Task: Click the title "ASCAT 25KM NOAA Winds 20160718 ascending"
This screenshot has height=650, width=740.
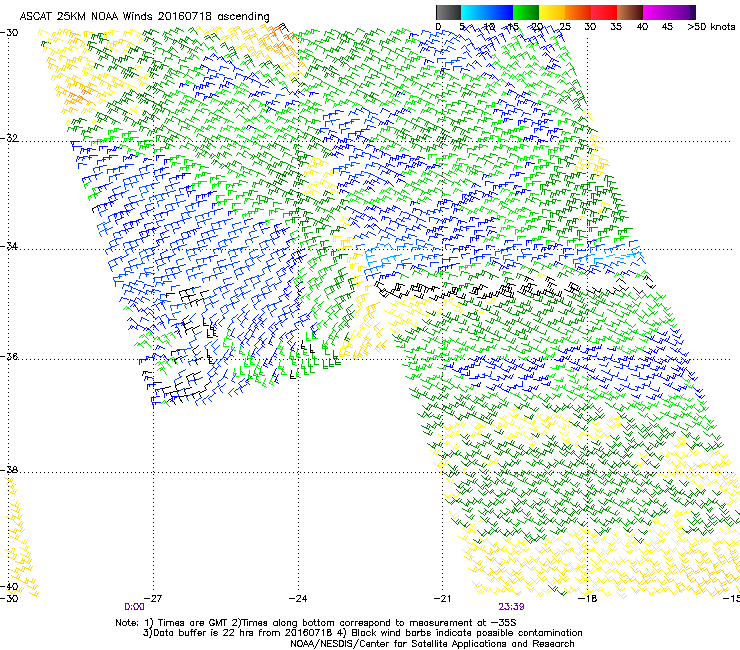Action: click(x=144, y=17)
